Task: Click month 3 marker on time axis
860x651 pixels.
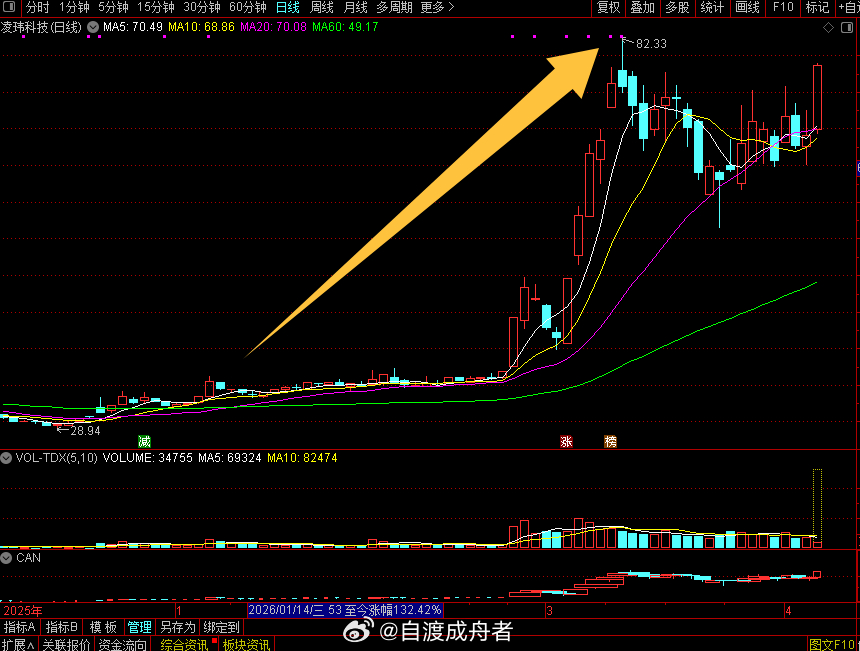Action: pyautogui.click(x=549, y=610)
